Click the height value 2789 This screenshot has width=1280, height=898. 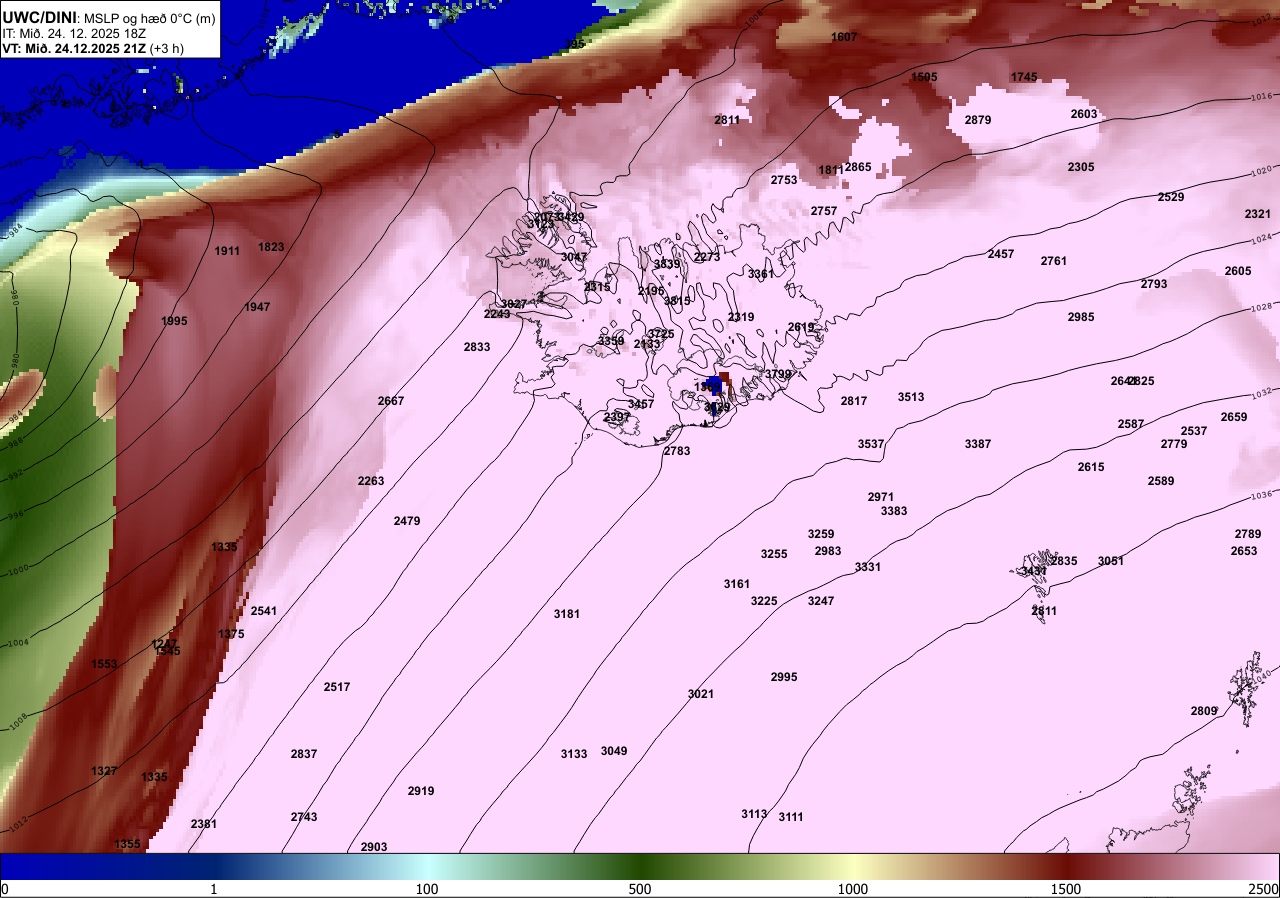(x=1247, y=534)
